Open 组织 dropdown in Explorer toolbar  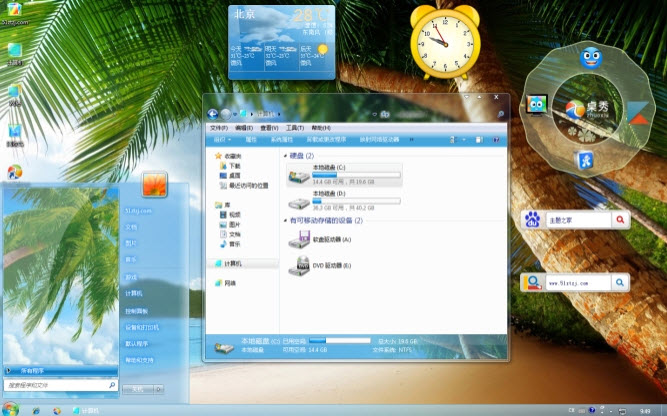click(x=222, y=140)
